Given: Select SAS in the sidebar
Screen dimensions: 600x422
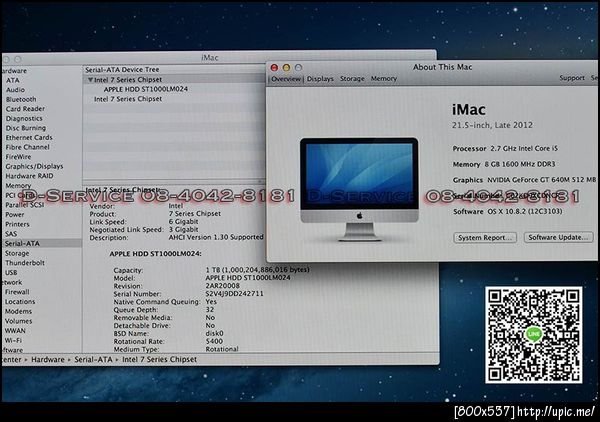Looking at the screenshot, I should point(11,234).
